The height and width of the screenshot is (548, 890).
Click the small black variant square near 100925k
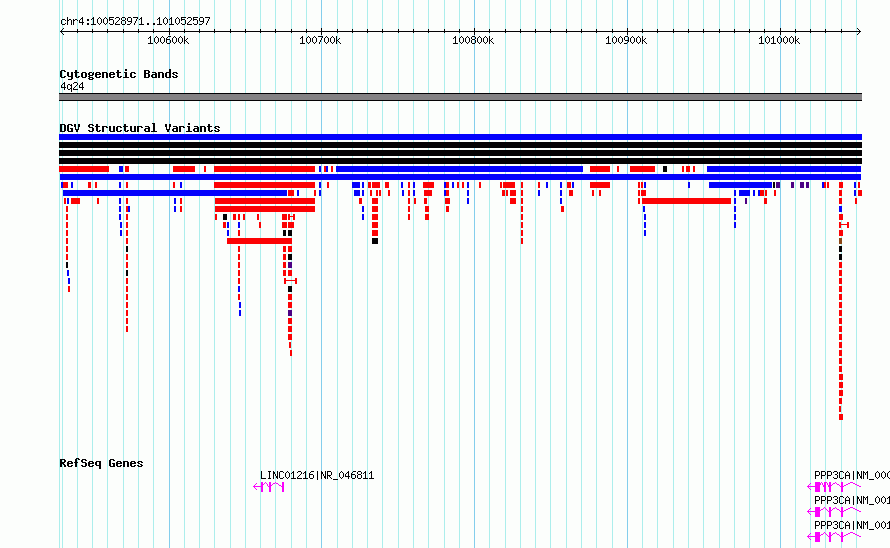[665, 169]
